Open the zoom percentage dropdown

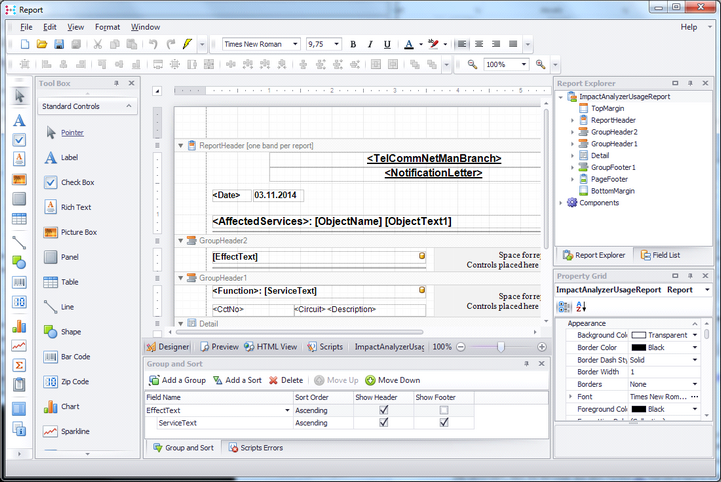click(x=524, y=64)
